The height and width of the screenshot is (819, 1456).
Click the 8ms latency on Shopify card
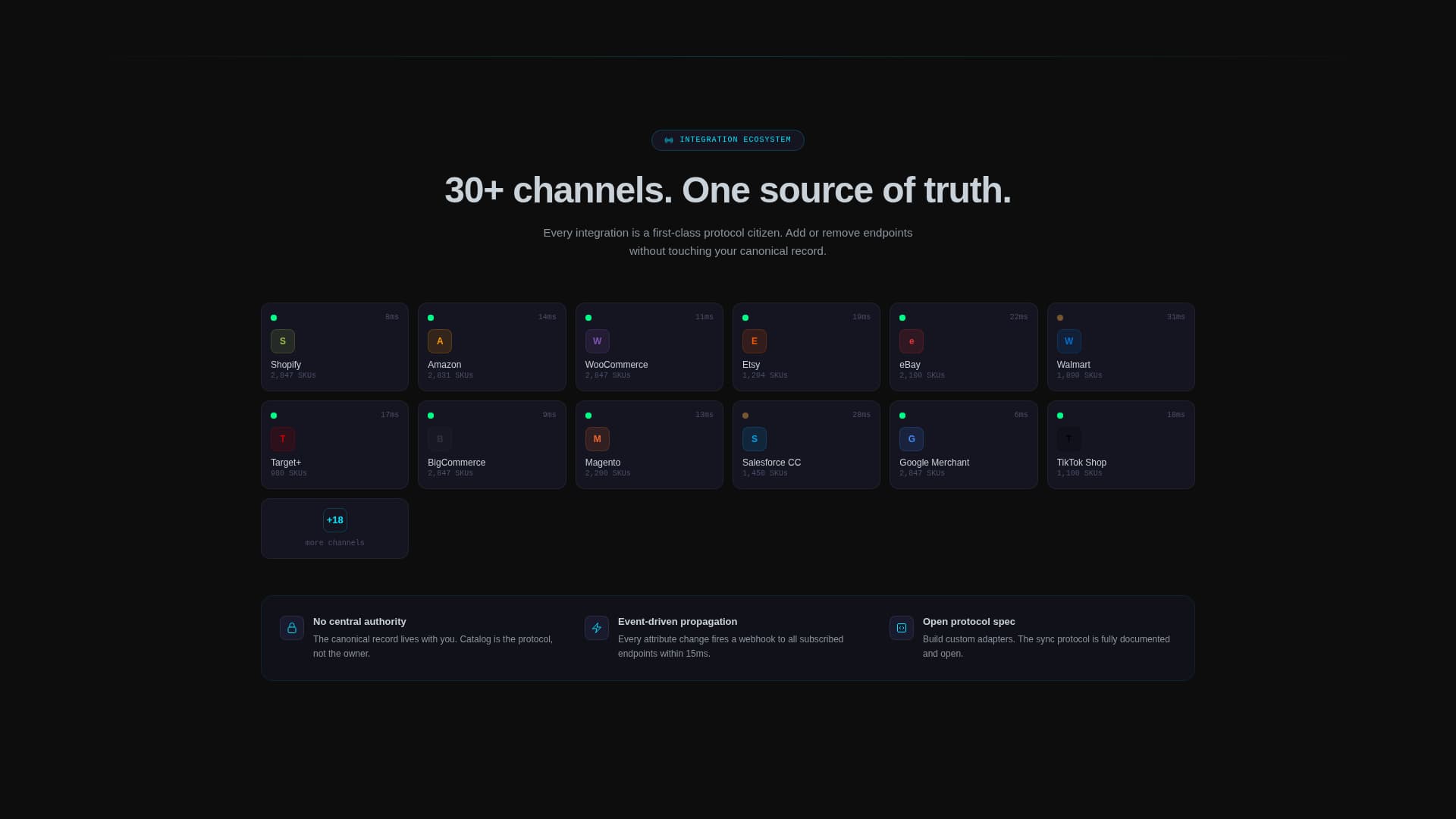click(392, 318)
